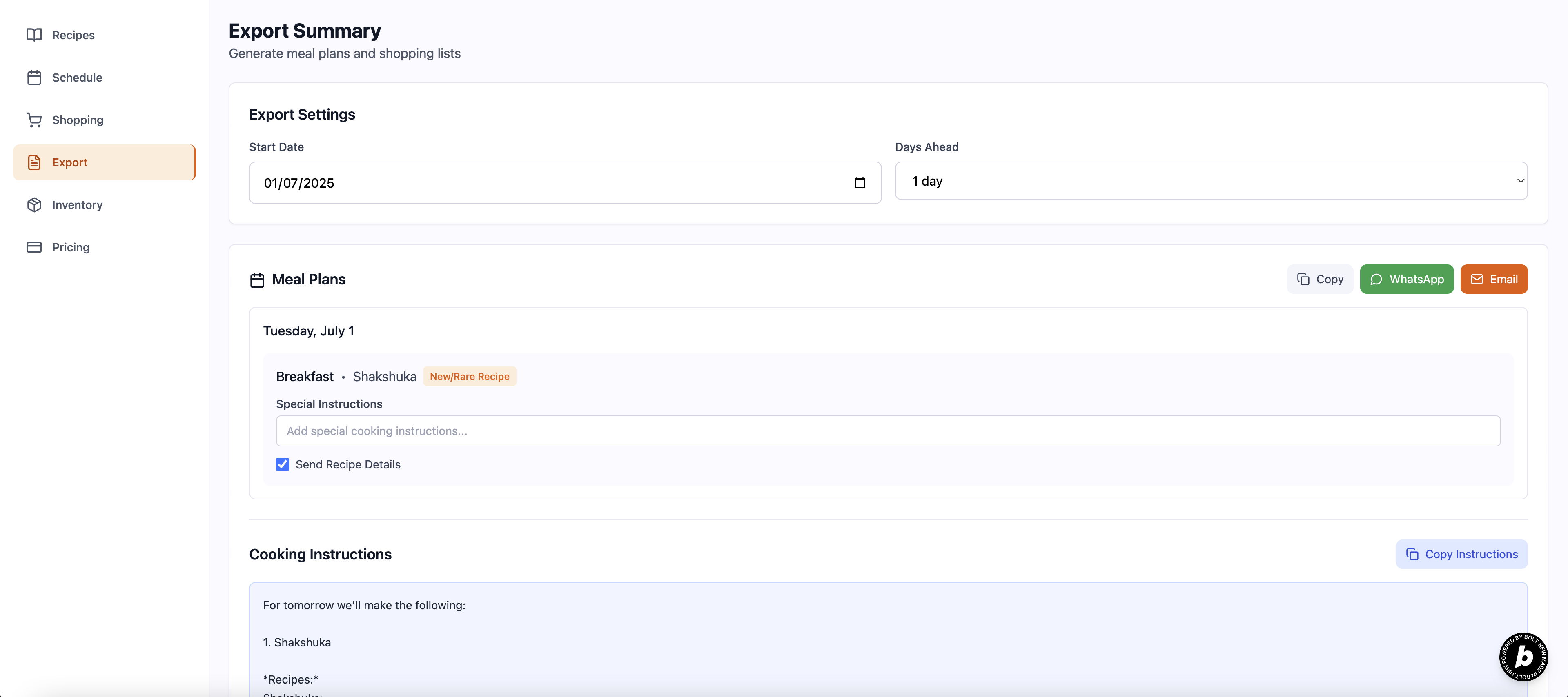Uncheck Send Recipe Details checkbox

[x=283, y=465]
